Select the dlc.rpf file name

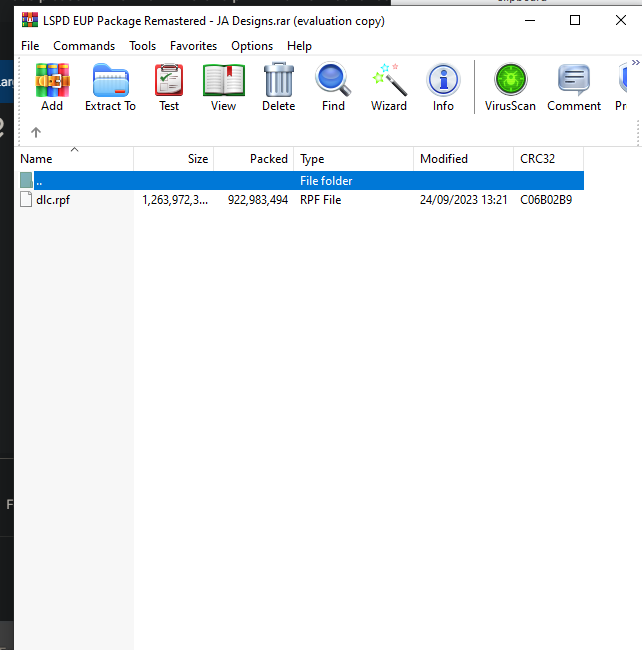(x=53, y=200)
